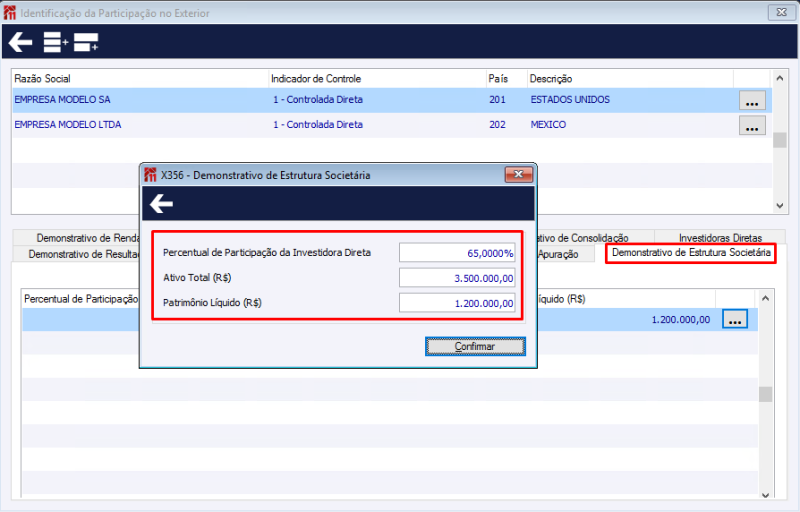Click scroll thumb of the companies list
800x512 pixels.
(x=780, y=140)
